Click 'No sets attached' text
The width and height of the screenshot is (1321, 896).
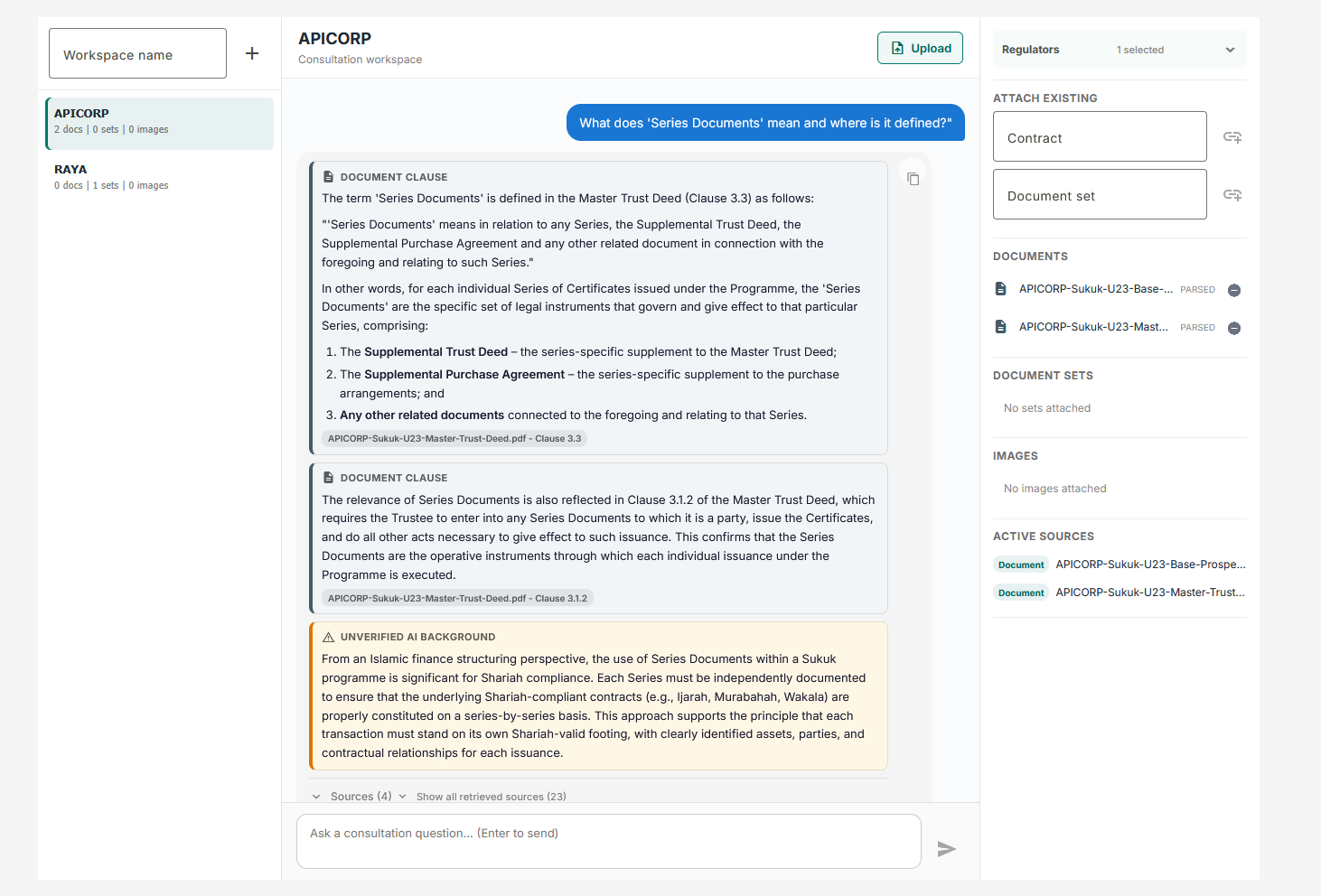[x=1047, y=408]
